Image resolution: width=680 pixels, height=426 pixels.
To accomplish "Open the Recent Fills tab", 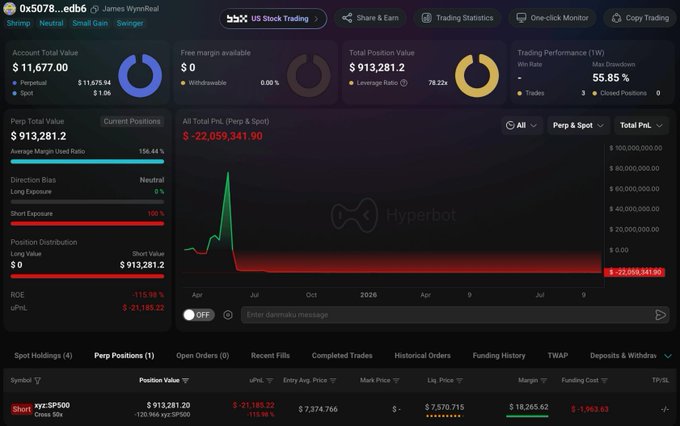I will (270, 356).
